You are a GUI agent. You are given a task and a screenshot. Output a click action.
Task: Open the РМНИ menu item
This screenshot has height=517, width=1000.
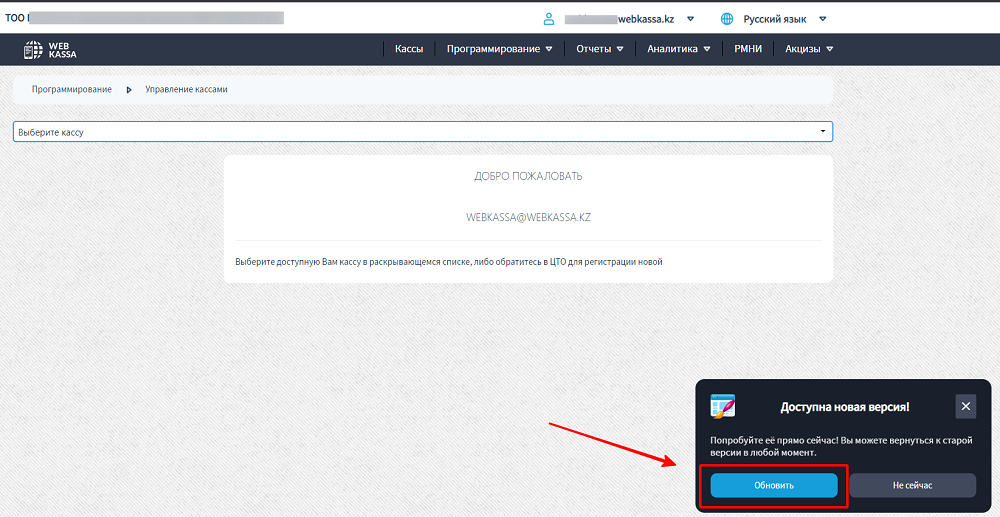coord(748,49)
